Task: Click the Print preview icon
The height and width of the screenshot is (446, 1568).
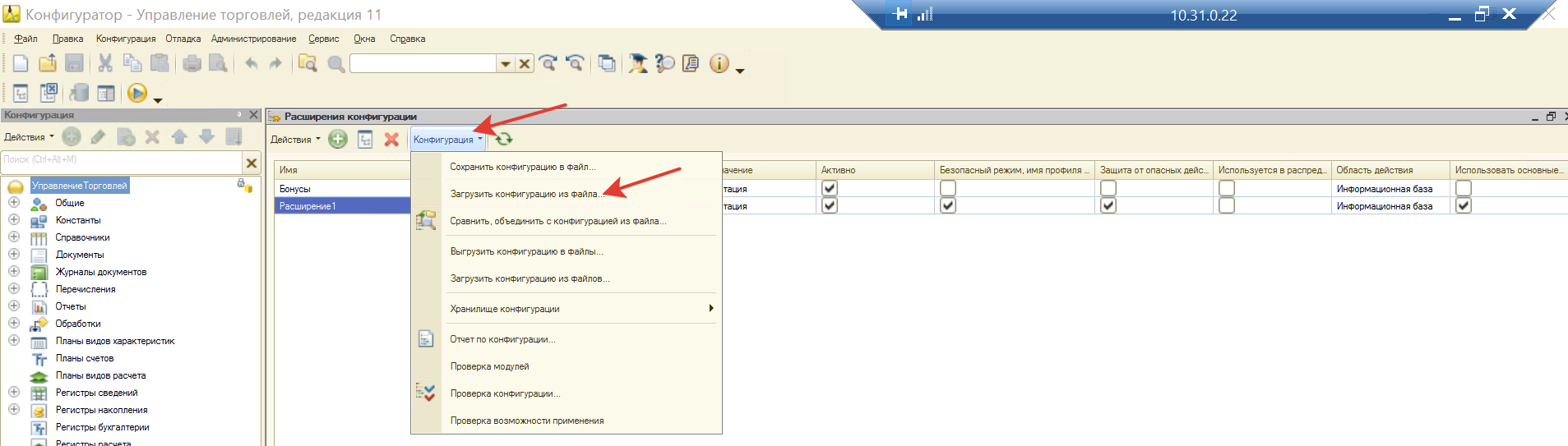Action: (x=218, y=63)
